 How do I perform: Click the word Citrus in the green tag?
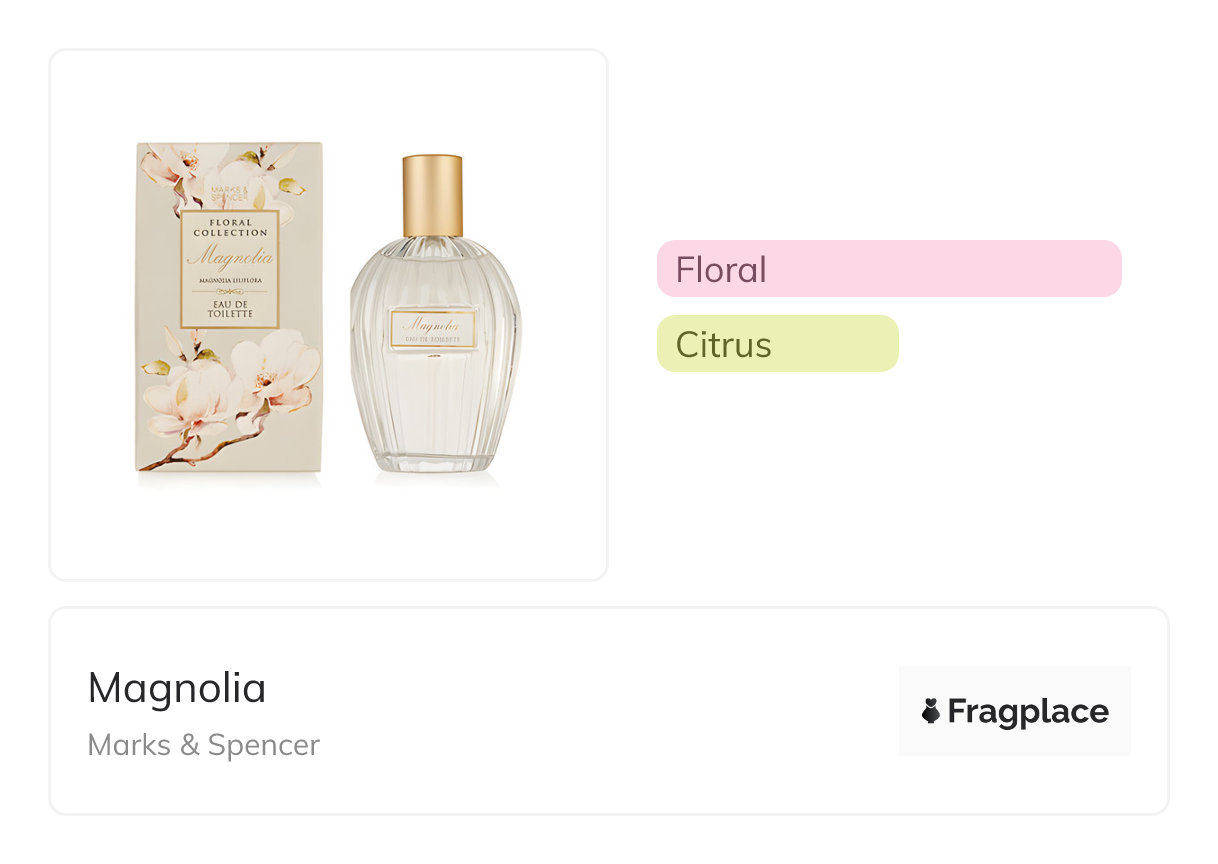(723, 345)
